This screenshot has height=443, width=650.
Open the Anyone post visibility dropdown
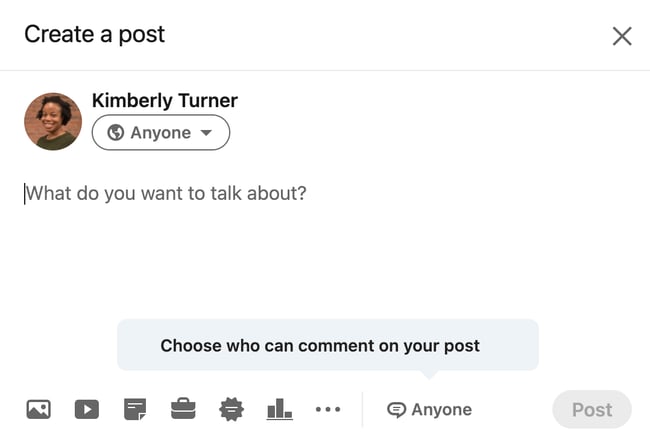pos(160,133)
